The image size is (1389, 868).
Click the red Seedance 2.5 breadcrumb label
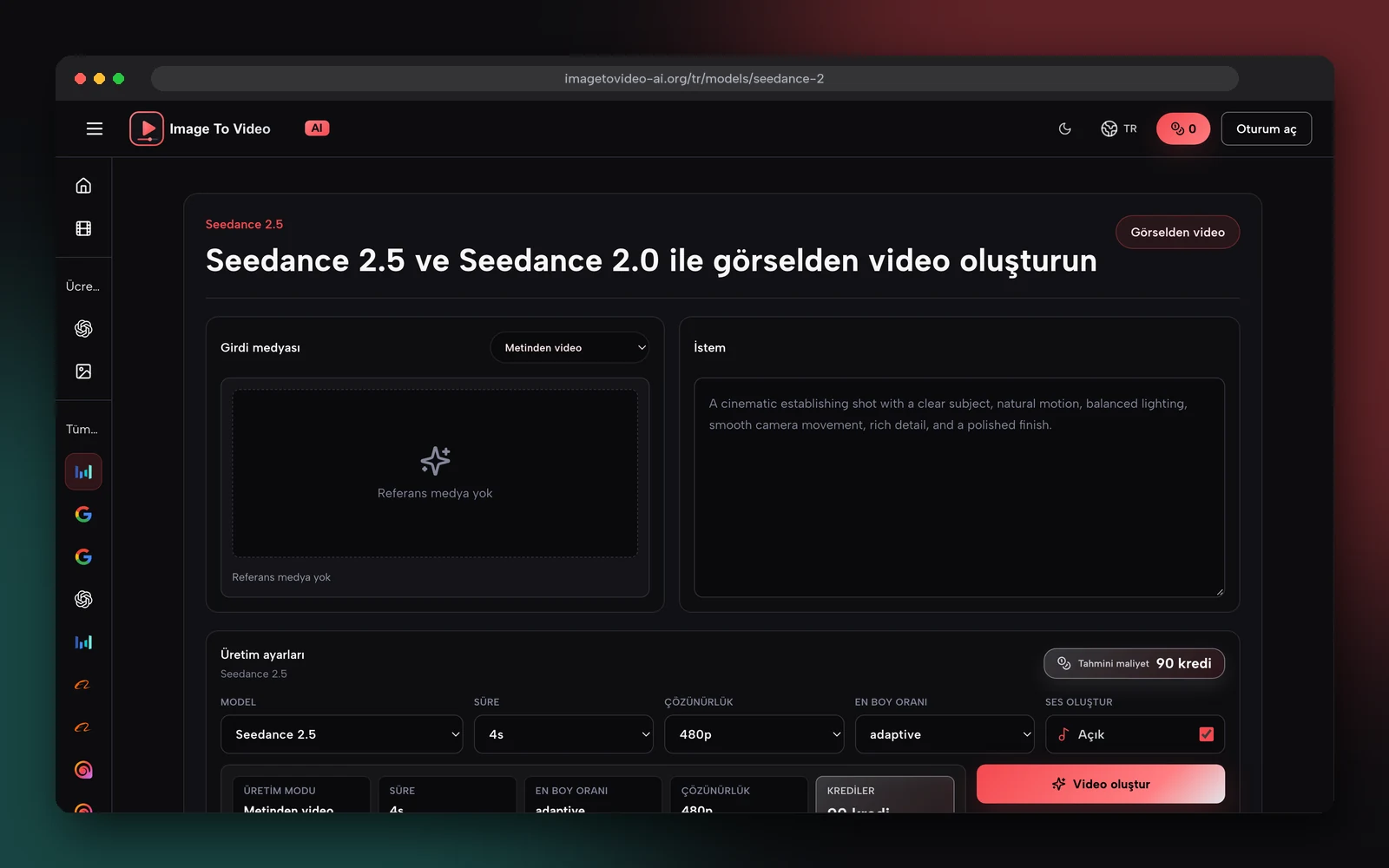(x=244, y=224)
